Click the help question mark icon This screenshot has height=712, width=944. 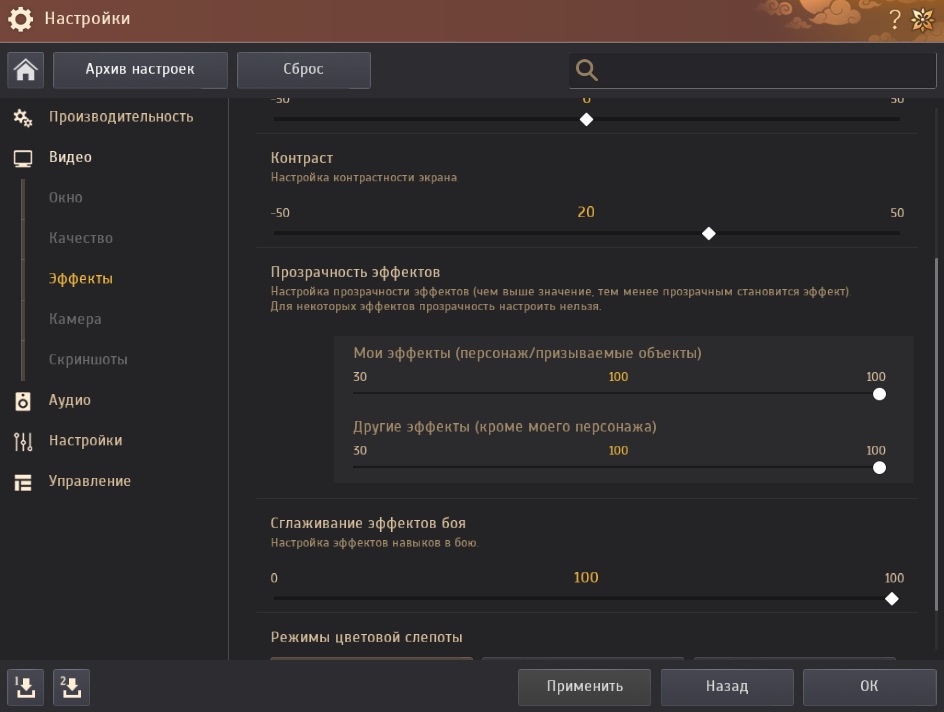[x=895, y=20]
